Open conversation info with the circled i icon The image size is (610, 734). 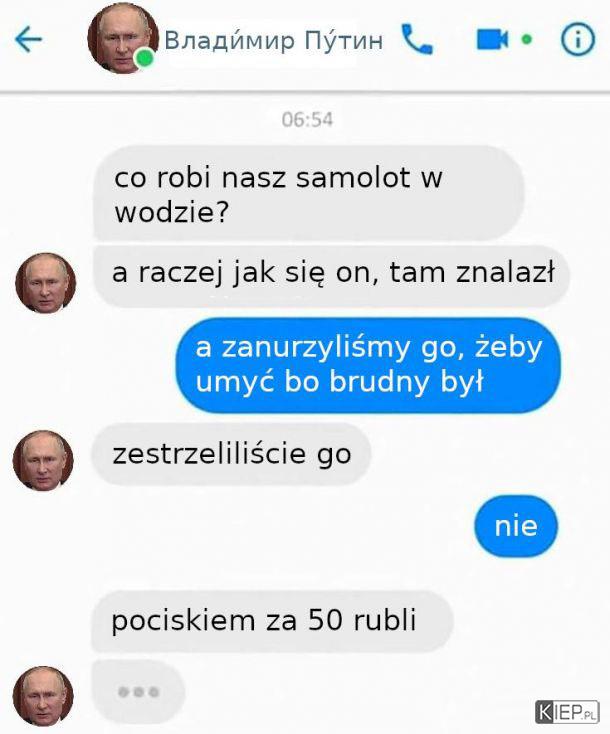578,39
